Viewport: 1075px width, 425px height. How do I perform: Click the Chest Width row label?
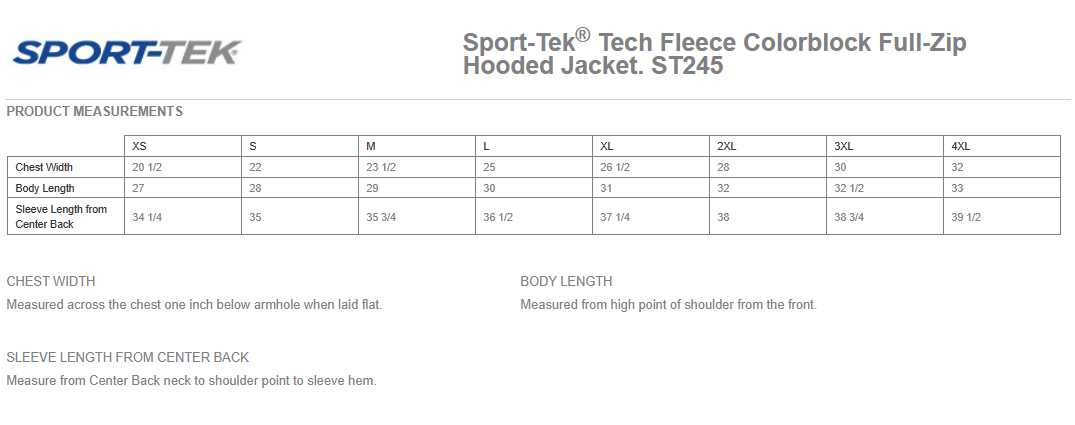pyautogui.click(x=45, y=167)
